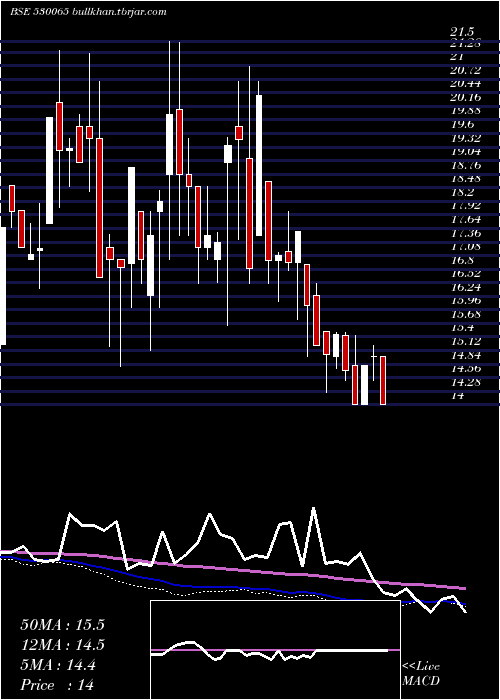This screenshot has width=500, height=700.
Task: Click the 15.4 price axis label
Action: pos(463,328)
